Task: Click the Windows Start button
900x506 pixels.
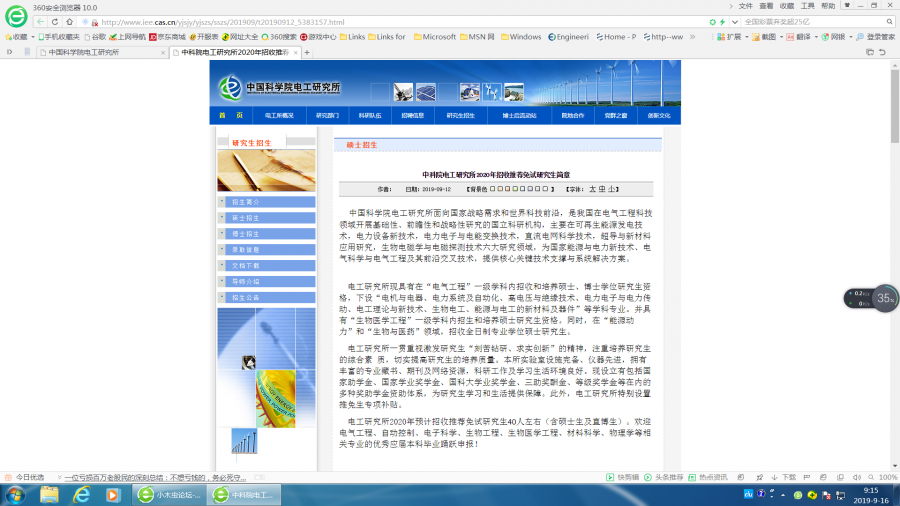Action: tap(16, 495)
